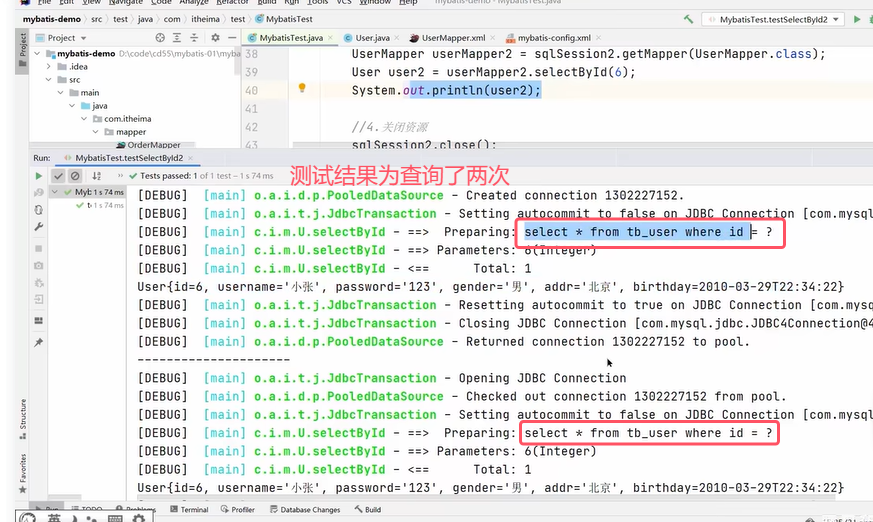Close the MybatisTest.java editor tab
The width and height of the screenshot is (873, 522).
[331, 38]
